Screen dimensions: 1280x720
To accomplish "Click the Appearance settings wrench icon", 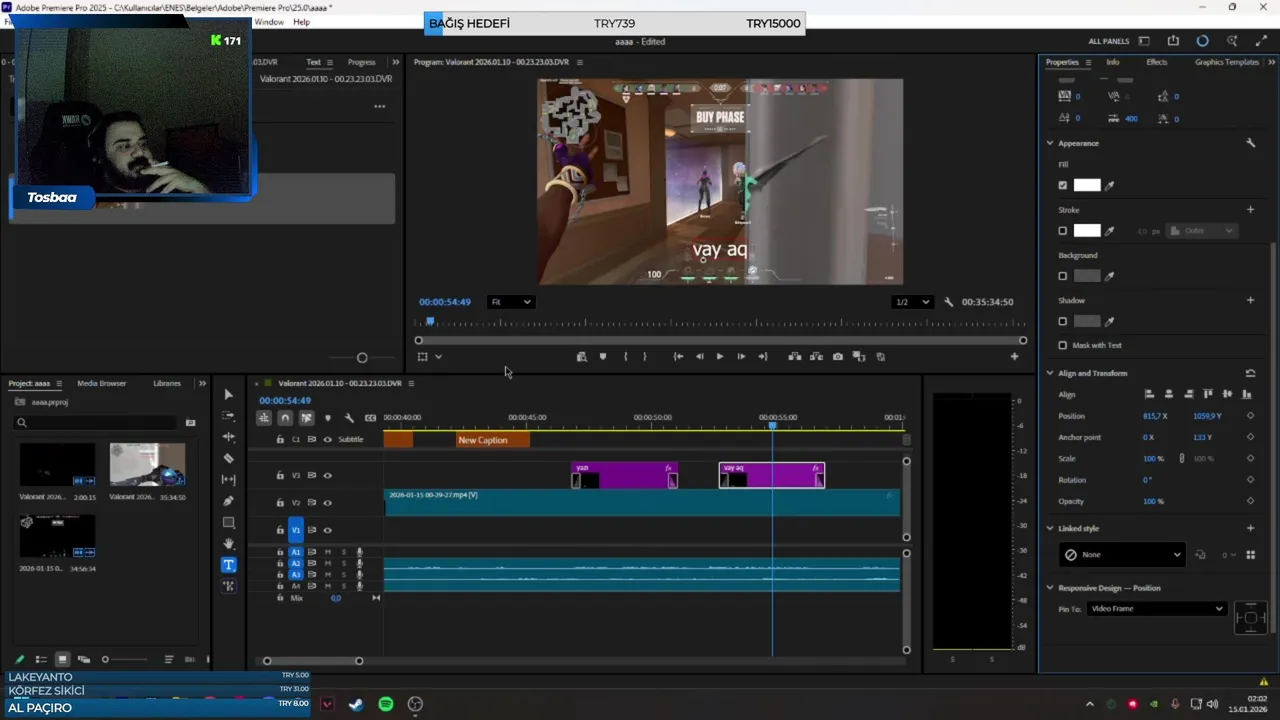I will 1250,143.
